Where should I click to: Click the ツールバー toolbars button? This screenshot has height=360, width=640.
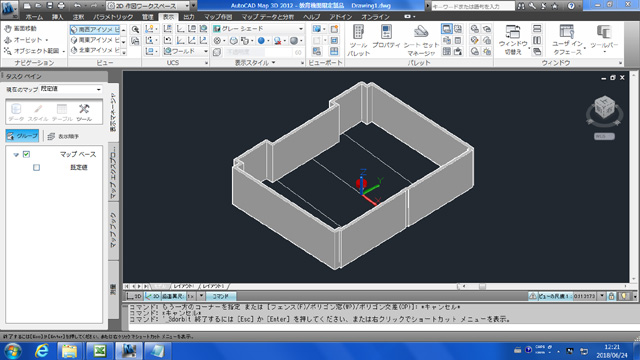tap(604, 38)
